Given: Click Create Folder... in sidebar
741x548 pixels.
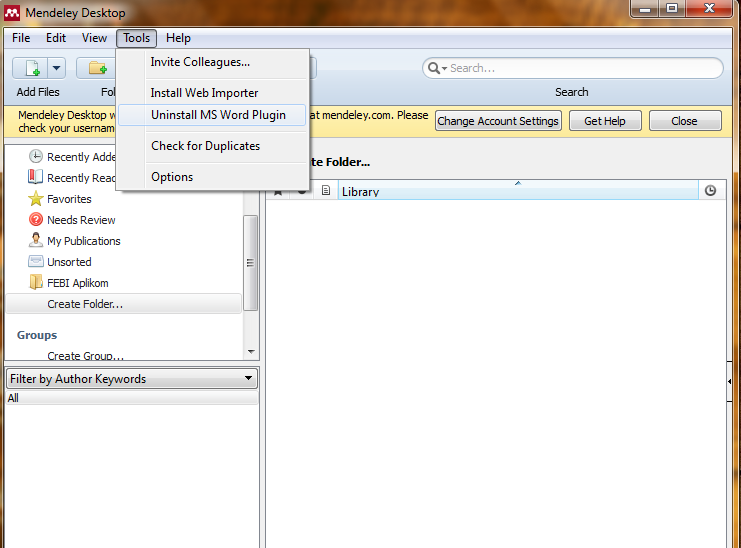Looking at the screenshot, I should (x=85, y=304).
